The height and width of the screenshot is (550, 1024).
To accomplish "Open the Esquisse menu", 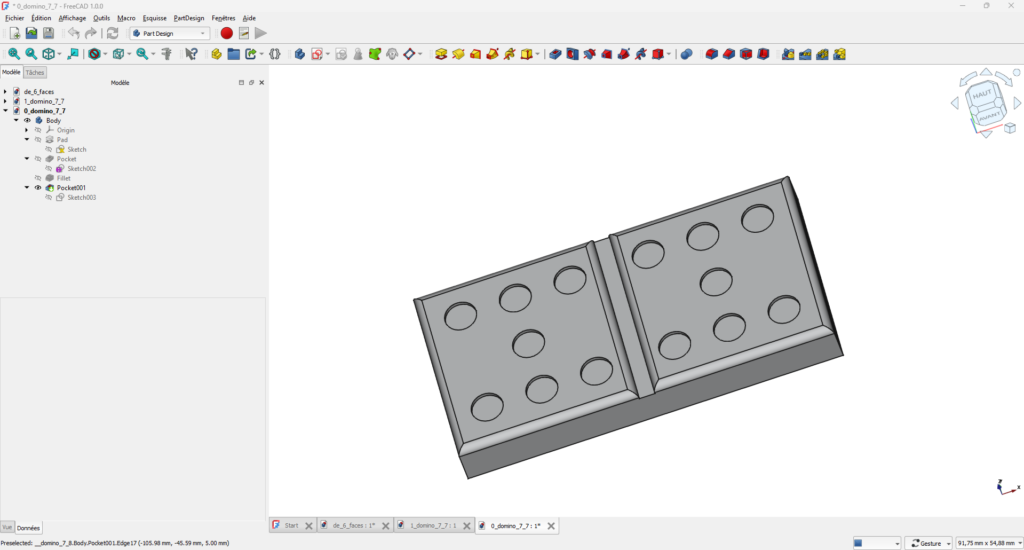I will coord(155,18).
